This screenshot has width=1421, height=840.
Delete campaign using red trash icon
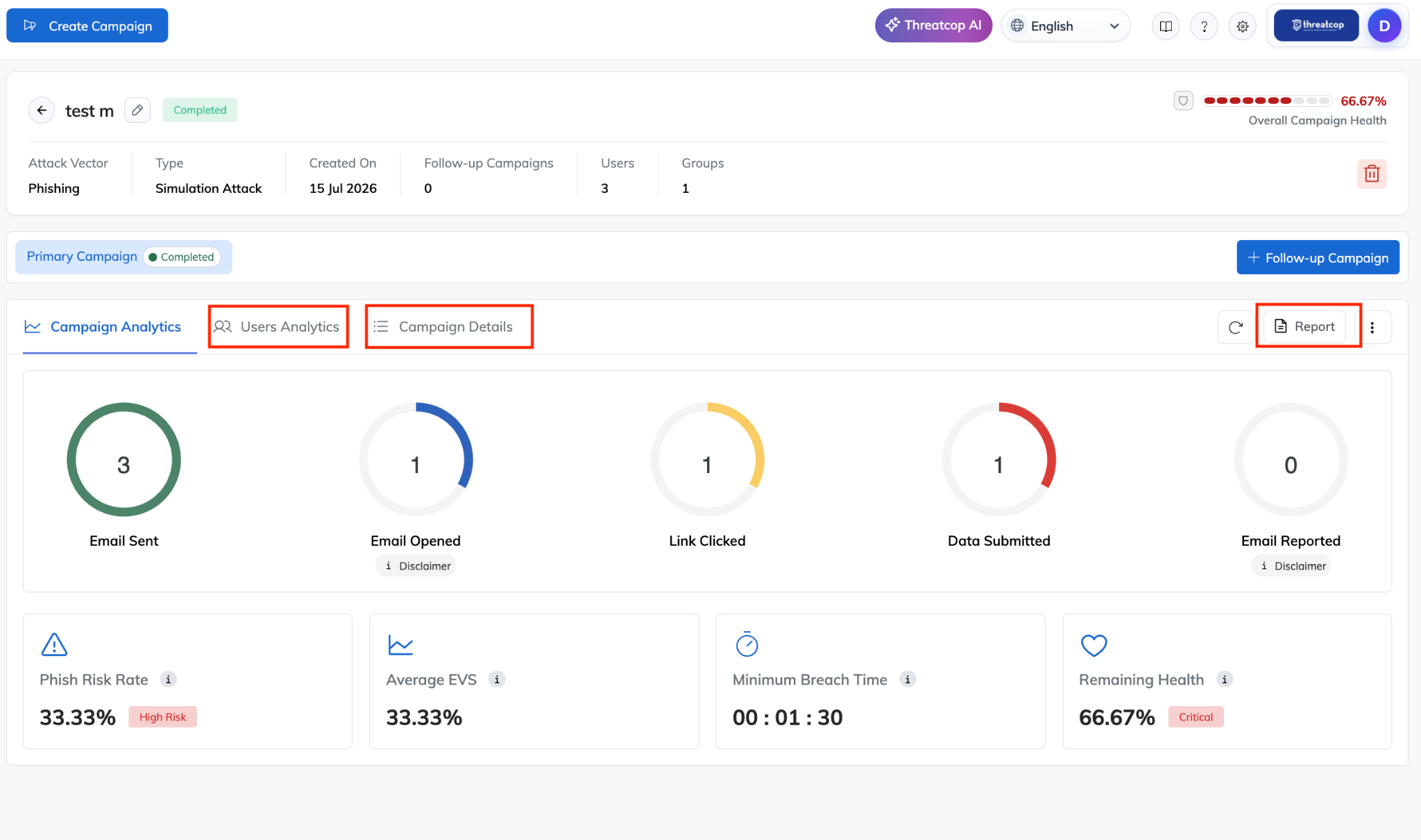1372,173
